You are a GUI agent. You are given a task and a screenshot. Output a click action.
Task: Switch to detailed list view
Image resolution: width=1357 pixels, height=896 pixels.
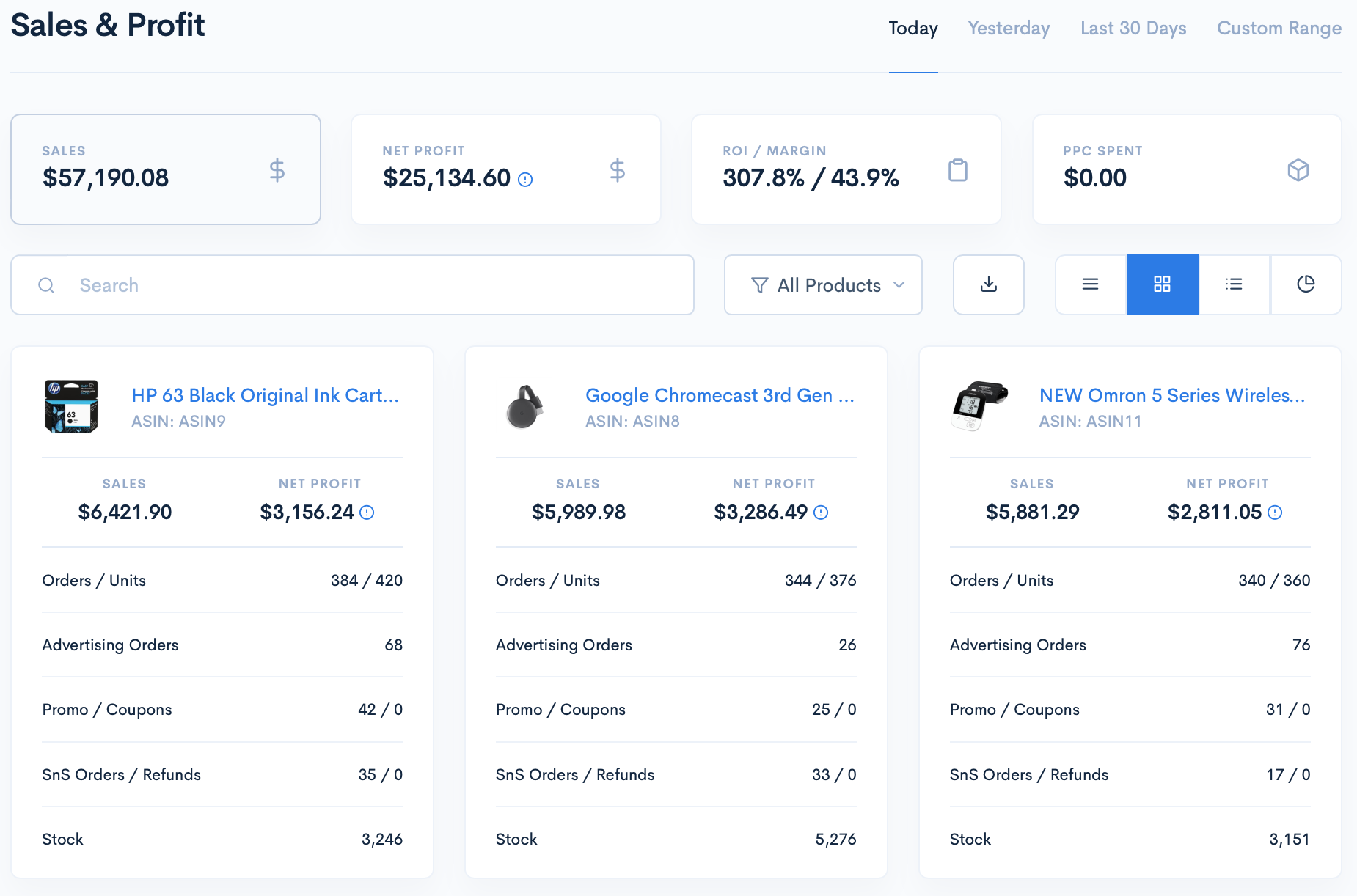[1234, 284]
